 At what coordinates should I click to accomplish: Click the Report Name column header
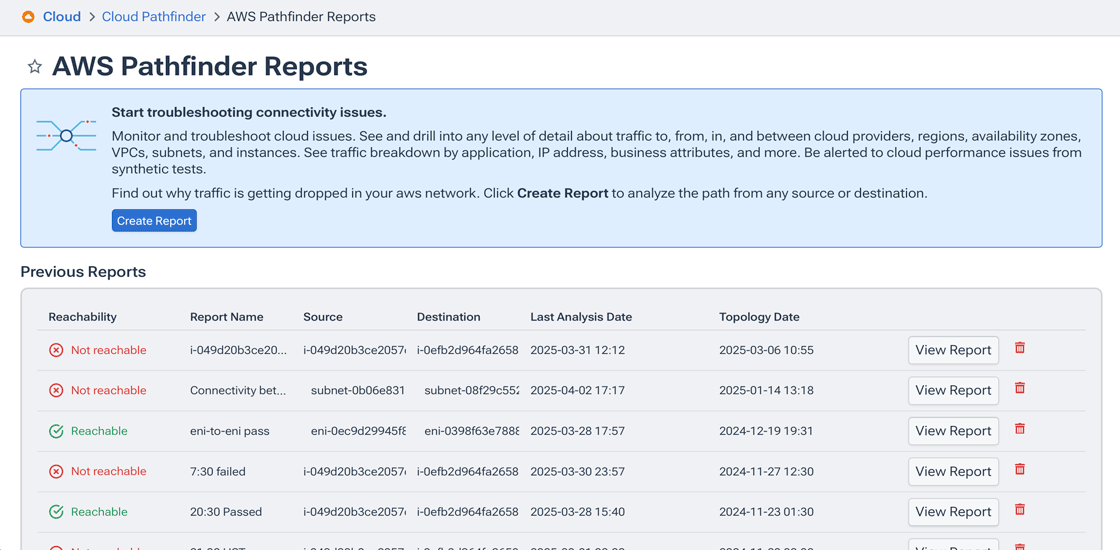[x=226, y=316]
